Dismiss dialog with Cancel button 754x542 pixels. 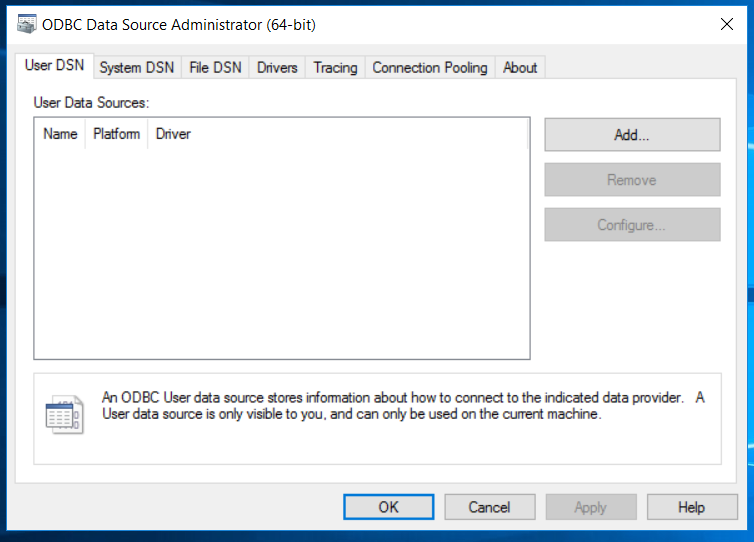(490, 507)
